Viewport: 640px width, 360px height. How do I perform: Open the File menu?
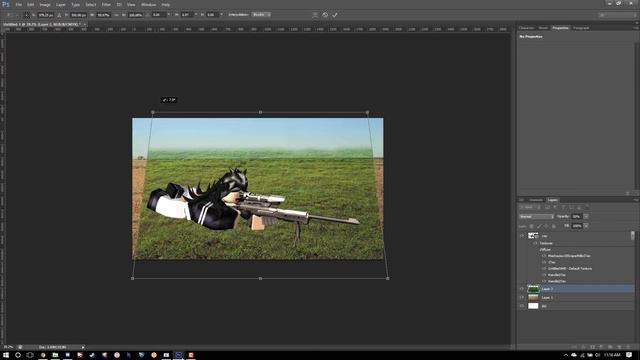click(x=18, y=4)
